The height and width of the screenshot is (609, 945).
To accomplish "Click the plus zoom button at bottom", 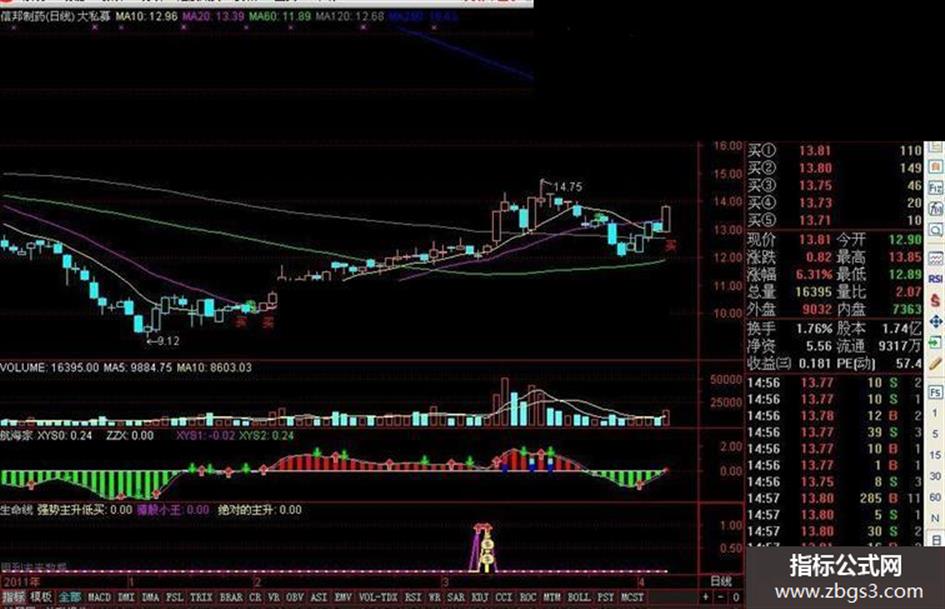I will [706, 597].
